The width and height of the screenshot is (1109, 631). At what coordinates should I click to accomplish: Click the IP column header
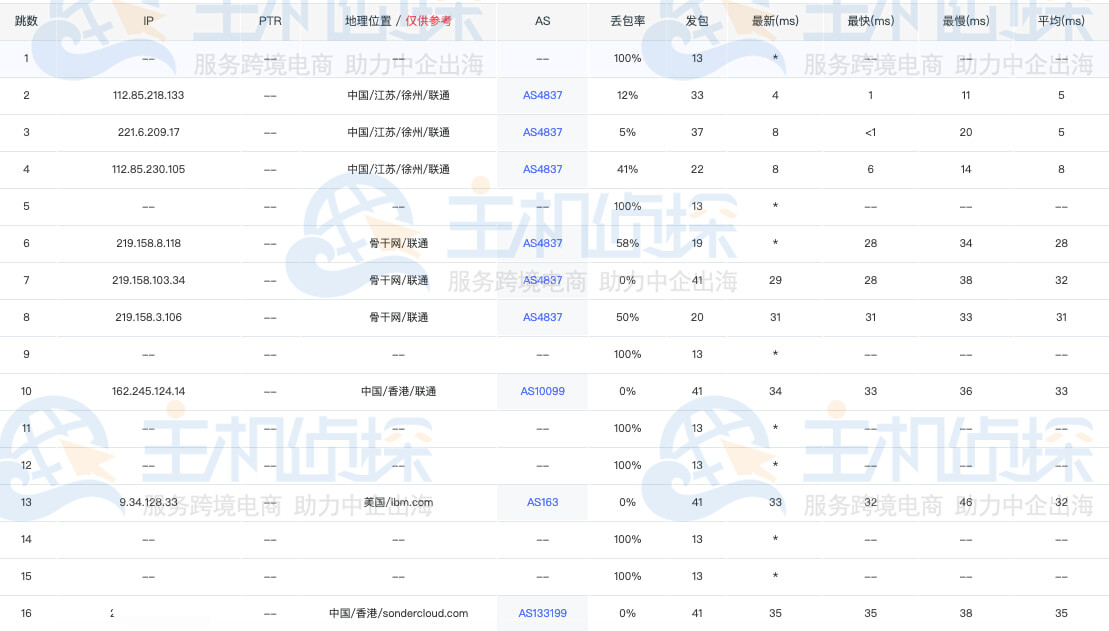click(x=148, y=21)
